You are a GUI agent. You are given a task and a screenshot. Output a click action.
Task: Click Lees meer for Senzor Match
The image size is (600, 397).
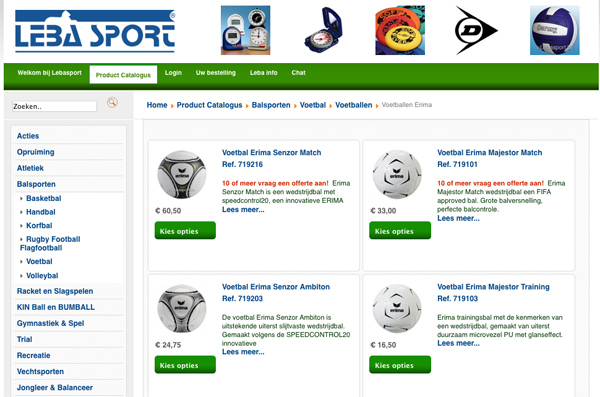[243, 210]
